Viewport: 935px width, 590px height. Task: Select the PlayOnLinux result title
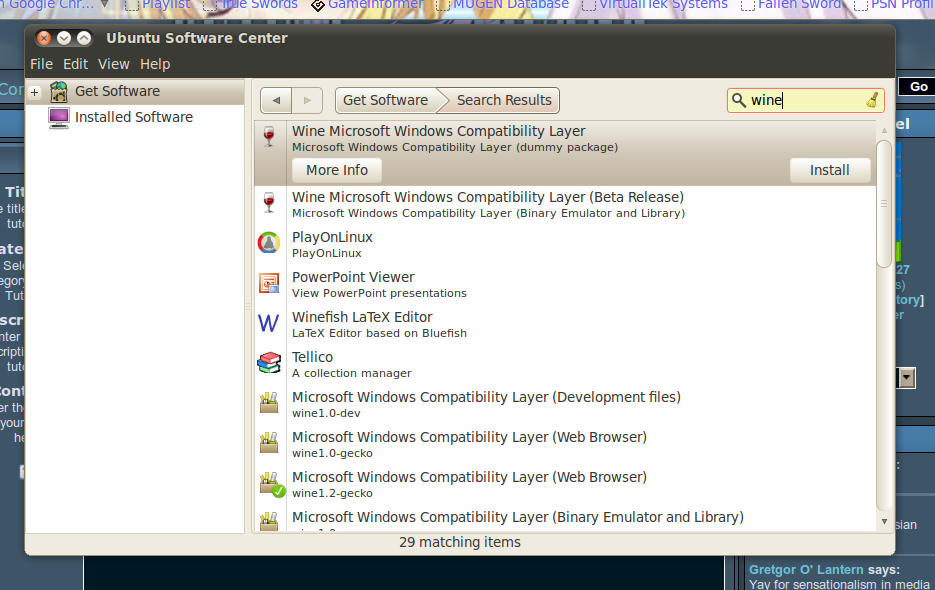pos(332,237)
